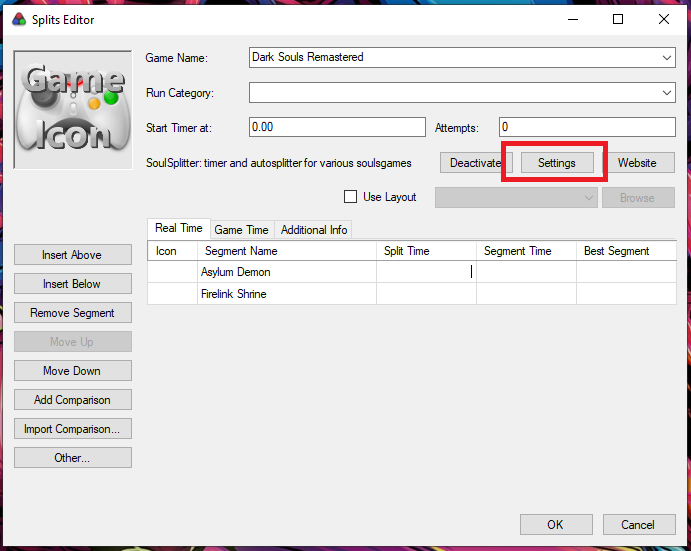Click Add Comparison button
This screenshot has height=551, width=691.
(x=72, y=400)
